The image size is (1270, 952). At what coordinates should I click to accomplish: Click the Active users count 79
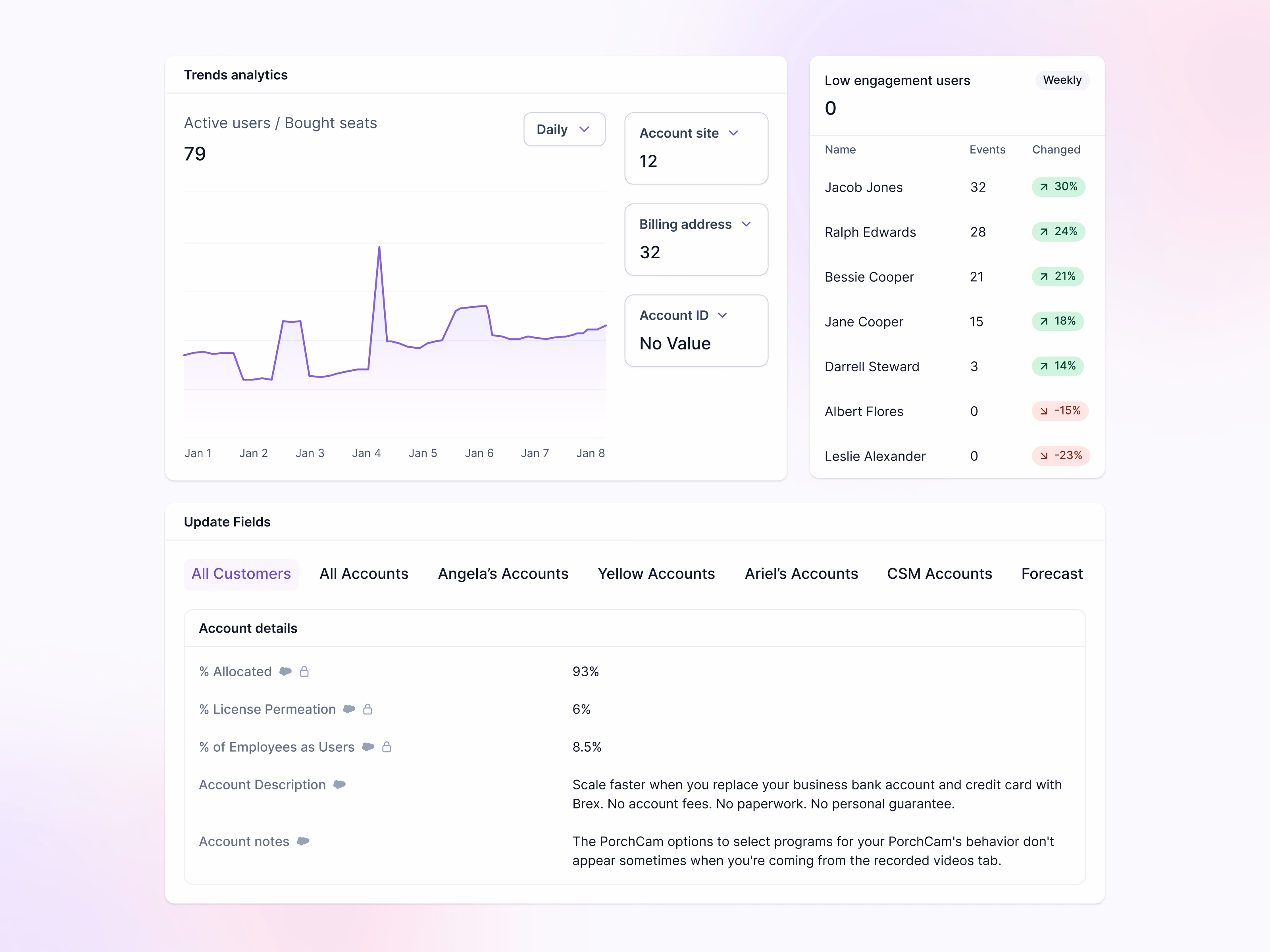click(x=194, y=154)
